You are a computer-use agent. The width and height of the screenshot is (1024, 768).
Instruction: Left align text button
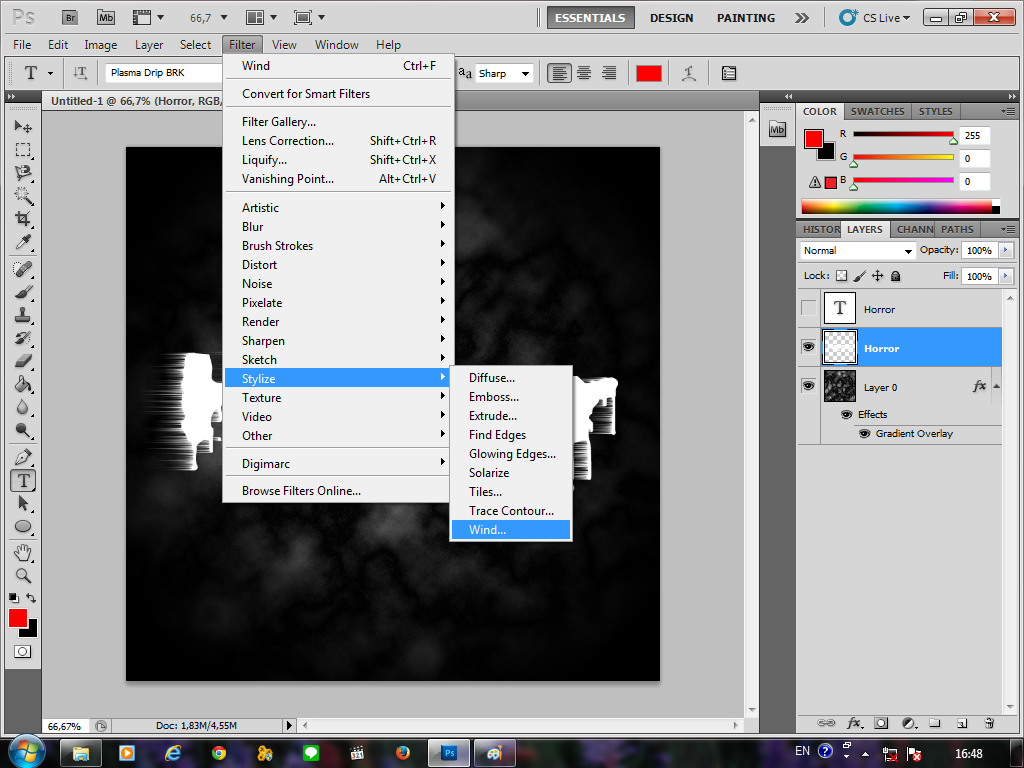(x=558, y=73)
